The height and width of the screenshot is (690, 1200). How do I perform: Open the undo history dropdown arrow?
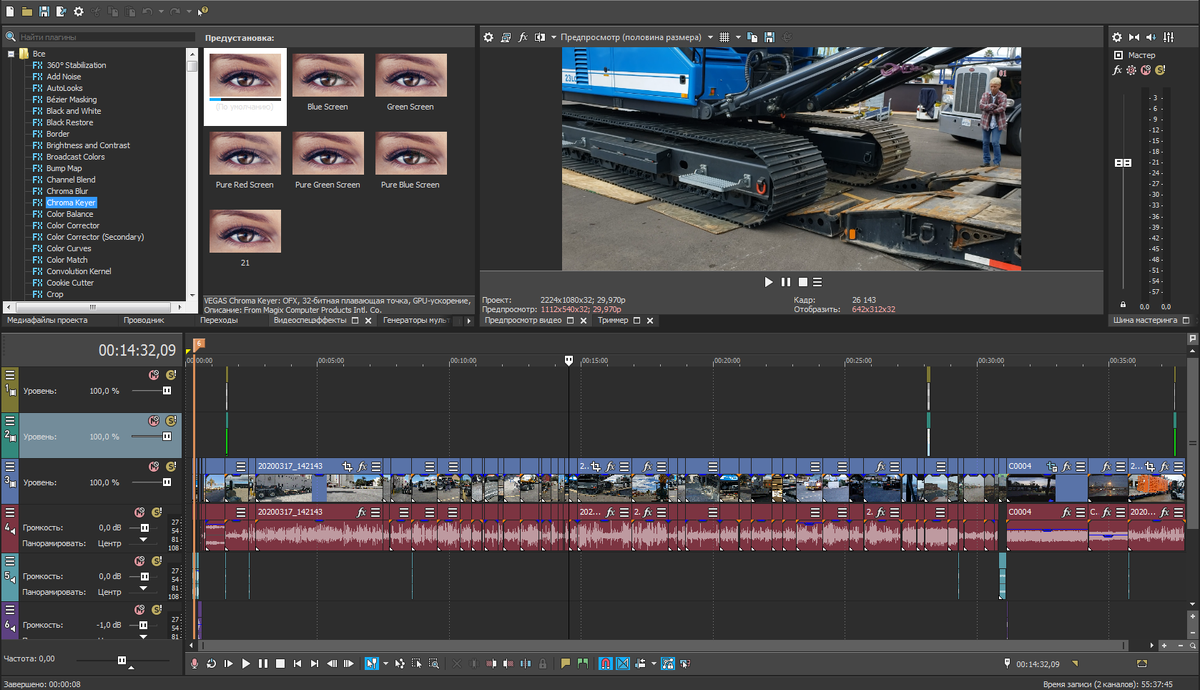click(x=160, y=11)
